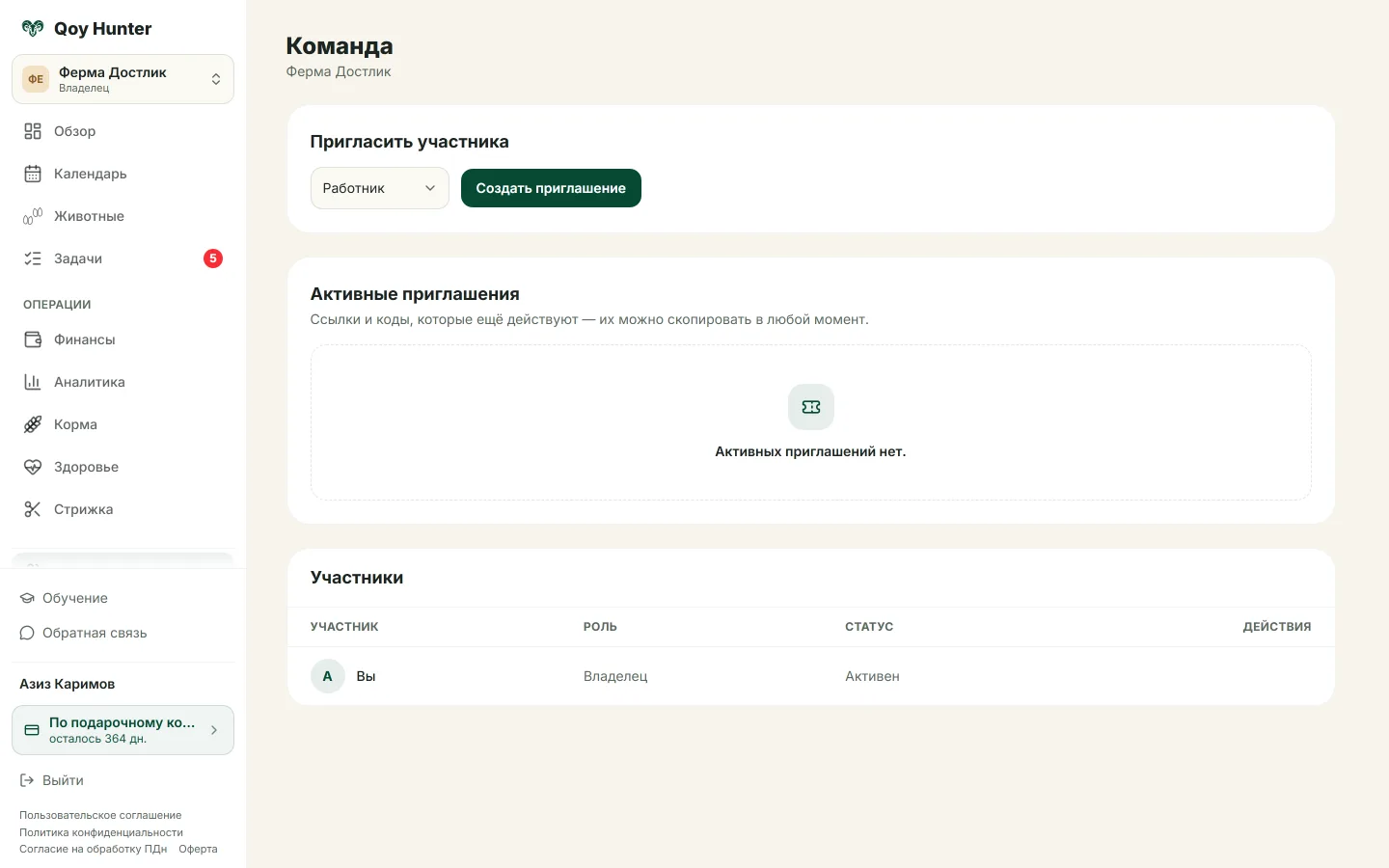Click the A avatar in participants row
1389x868 pixels.
328,676
